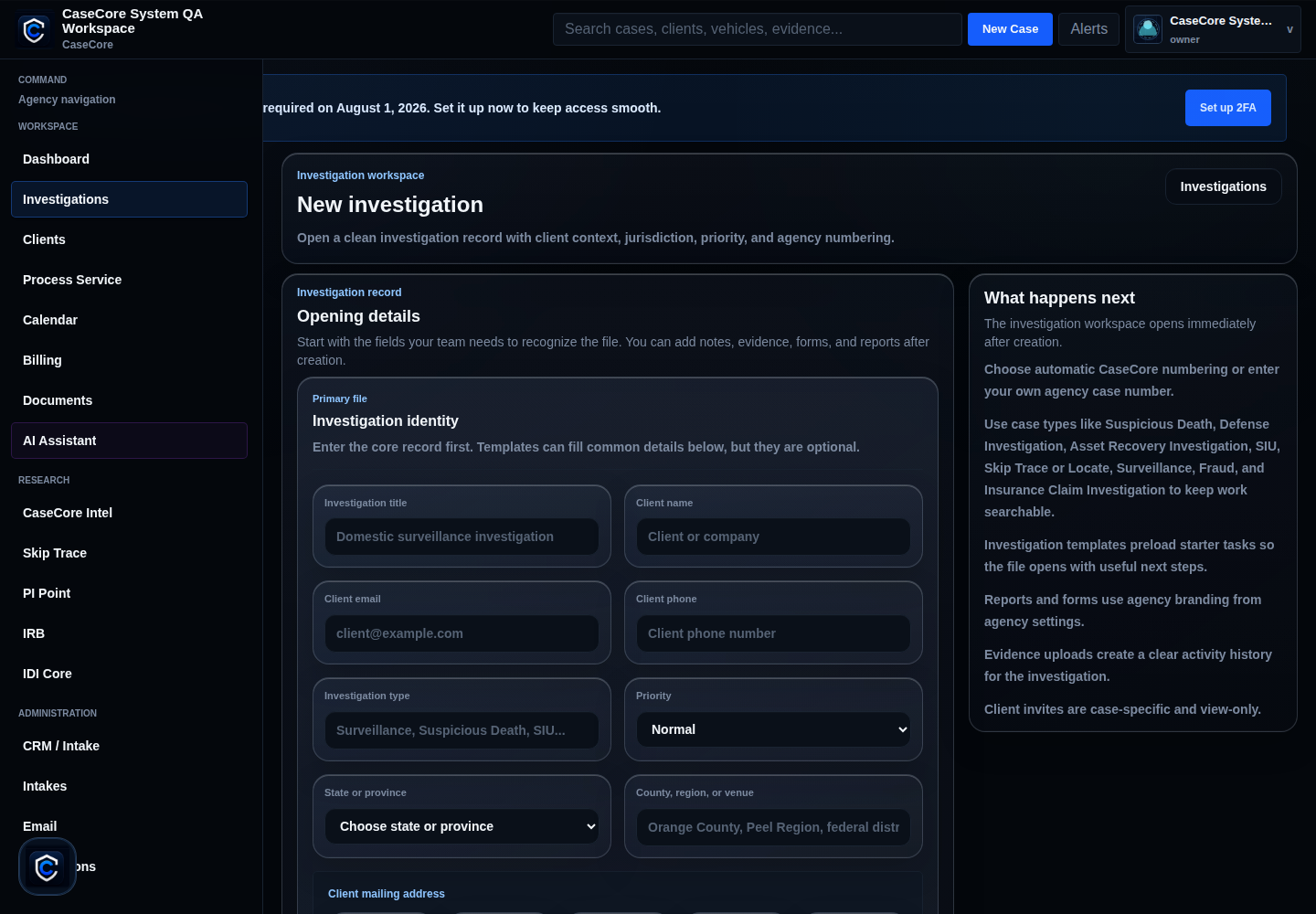This screenshot has width=1316, height=914.
Task: Expand the account menu chevron
Action: [x=1289, y=29]
